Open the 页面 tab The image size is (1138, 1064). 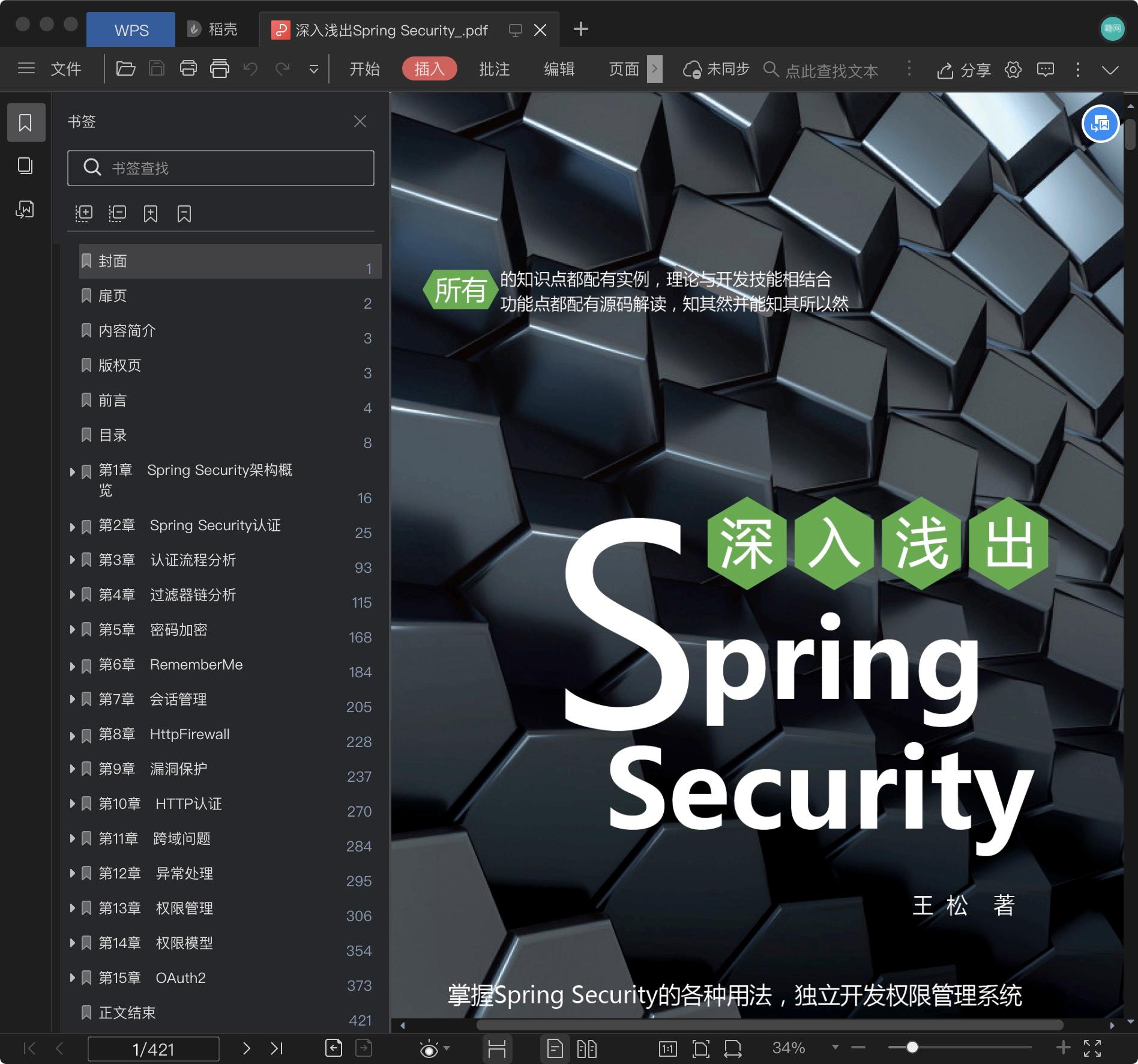(x=624, y=69)
